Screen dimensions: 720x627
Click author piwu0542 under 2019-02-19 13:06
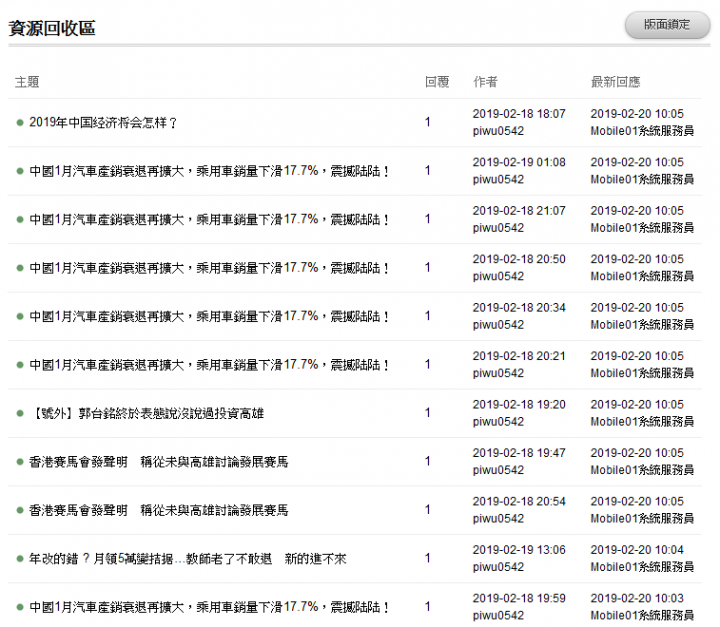pos(498,567)
